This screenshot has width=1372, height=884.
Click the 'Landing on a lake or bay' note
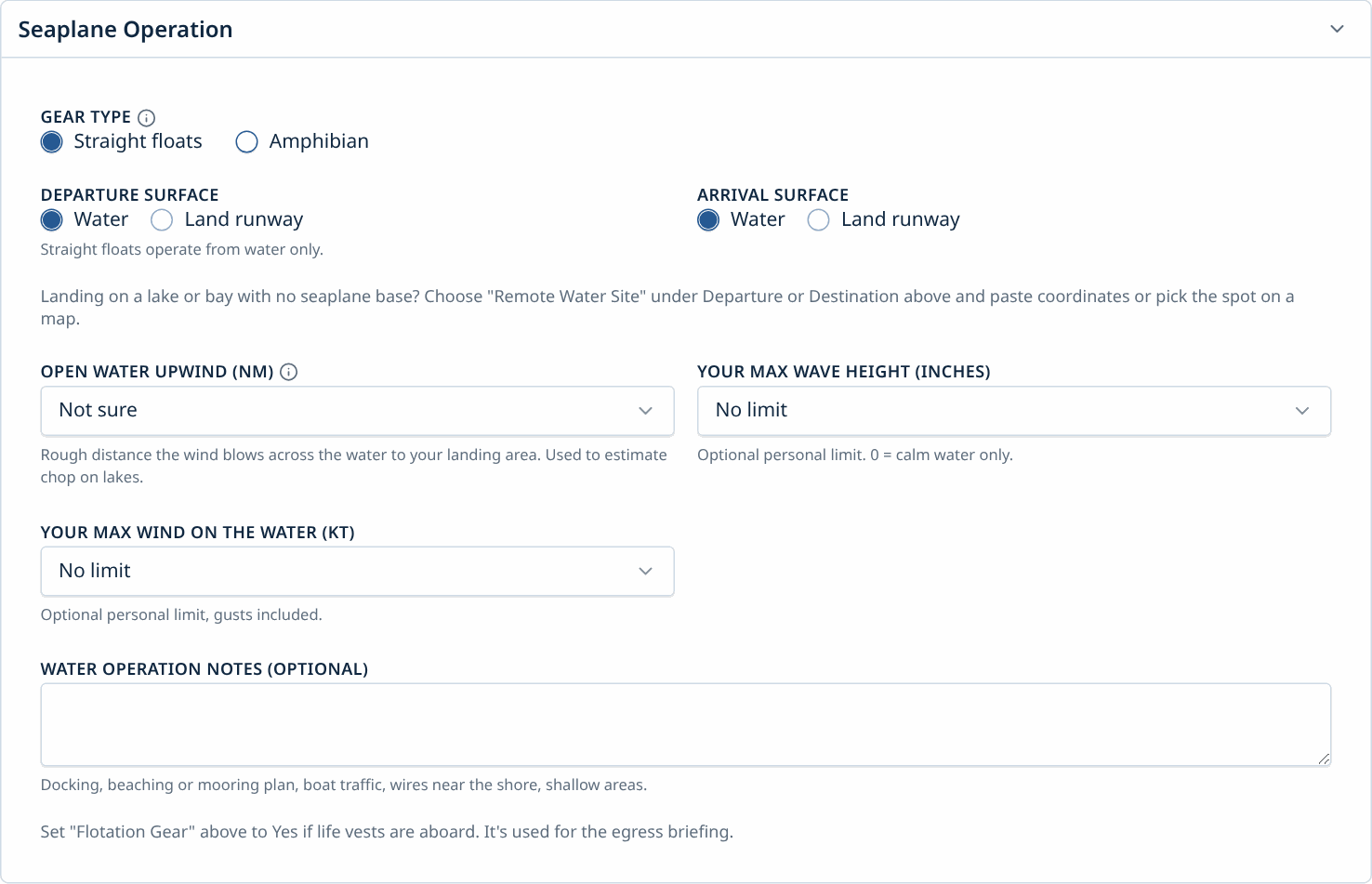point(667,307)
